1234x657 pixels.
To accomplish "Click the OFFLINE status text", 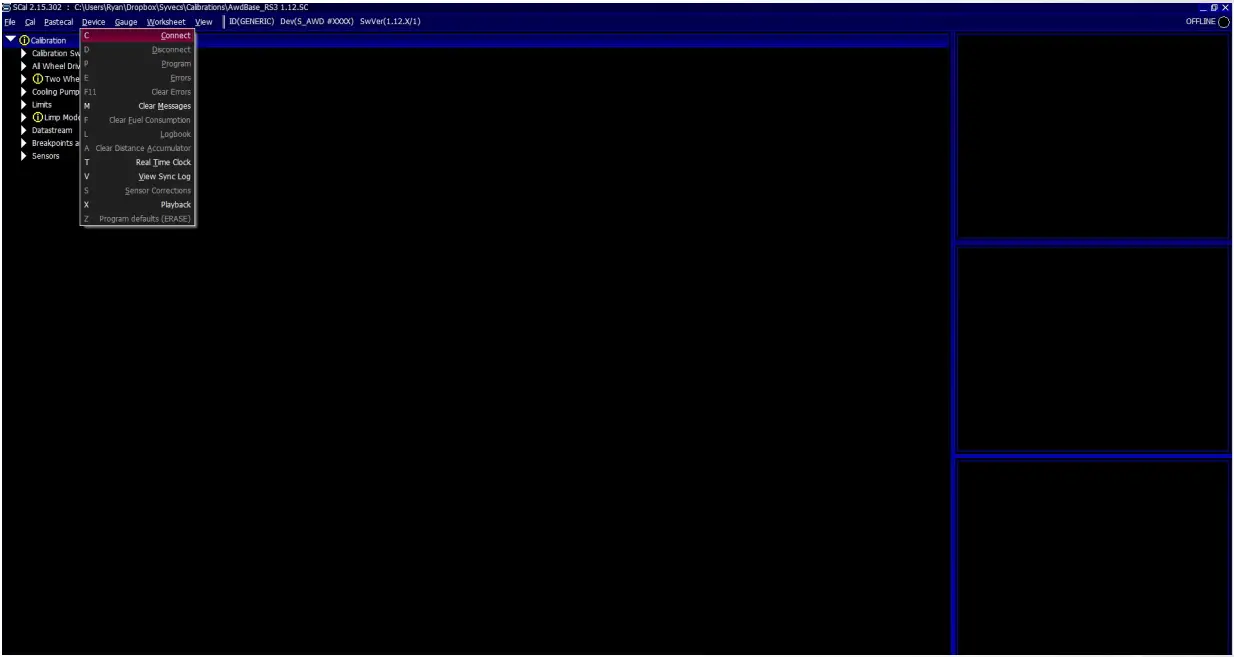I will [1200, 22].
